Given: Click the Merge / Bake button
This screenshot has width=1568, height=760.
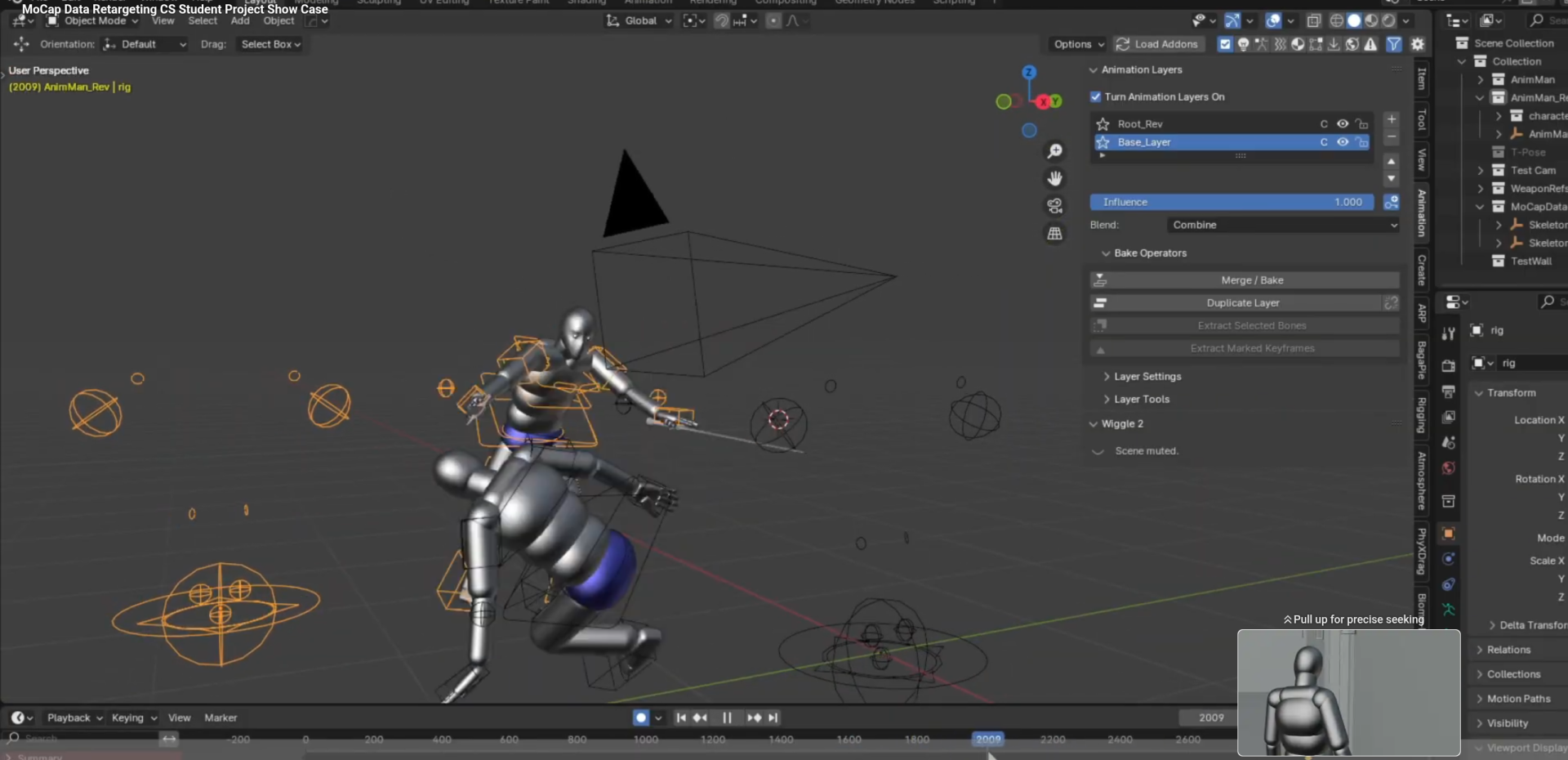Looking at the screenshot, I should coord(1251,280).
